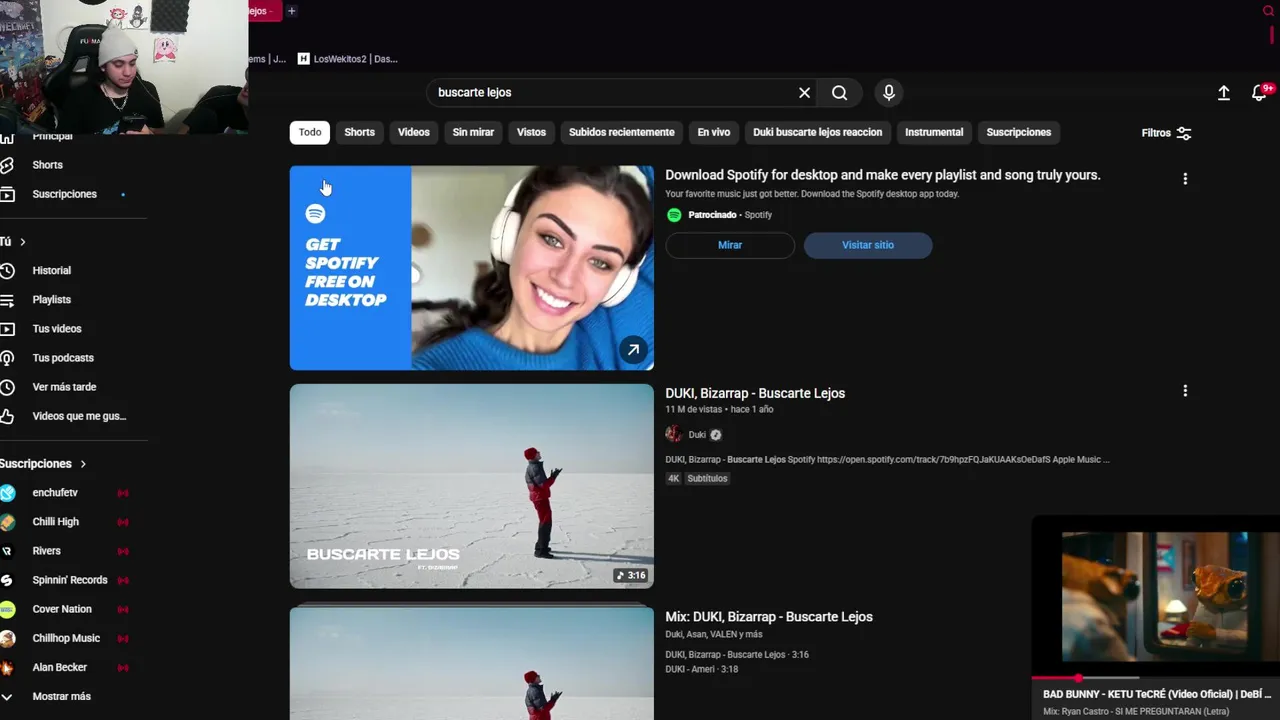This screenshot has width=1280, height=720.
Task: Click the magnifying glass search button
Action: click(x=839, y=92)
